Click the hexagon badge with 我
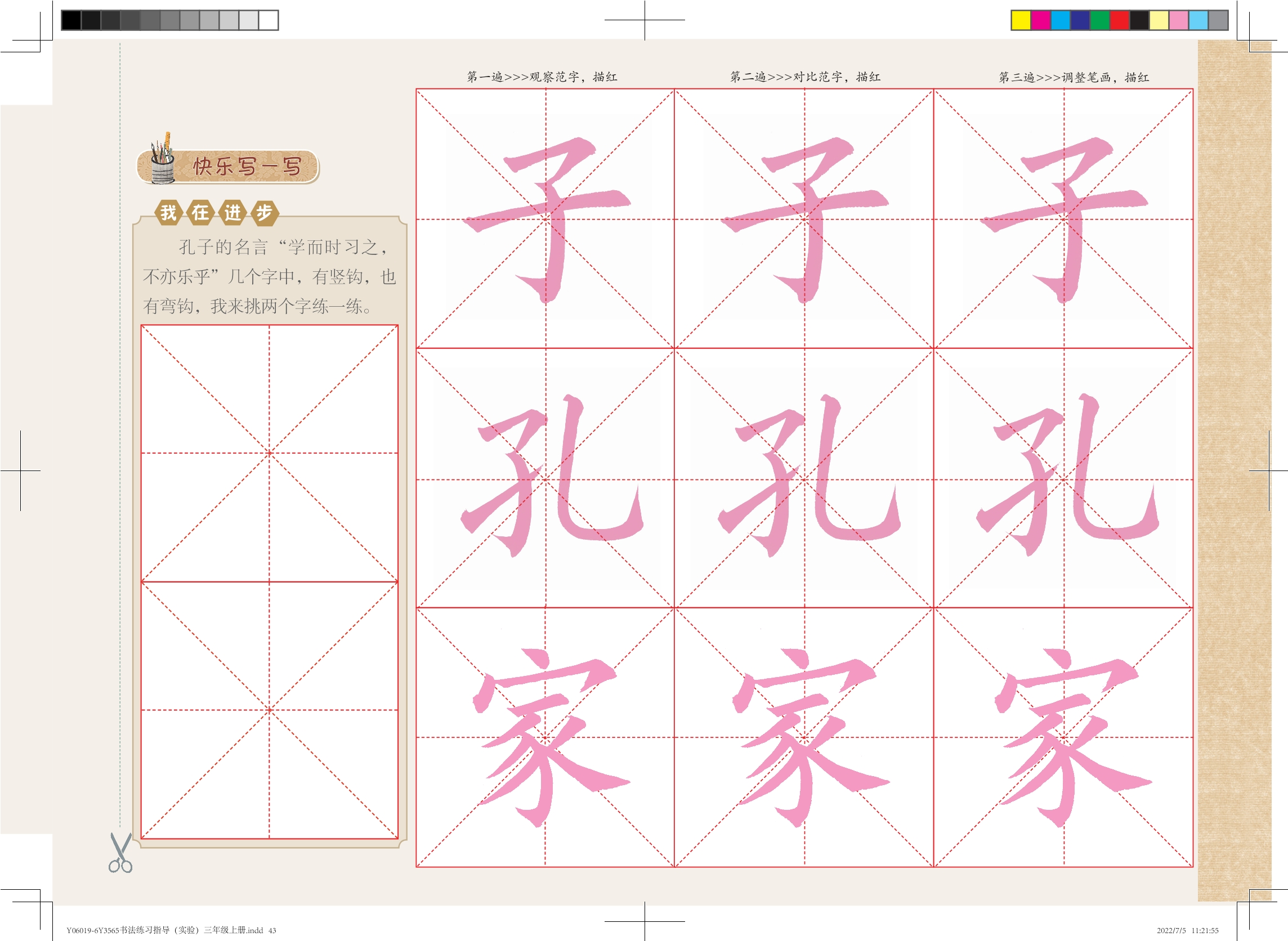This screenshot has height=941, width=1288. coord(169,213)
